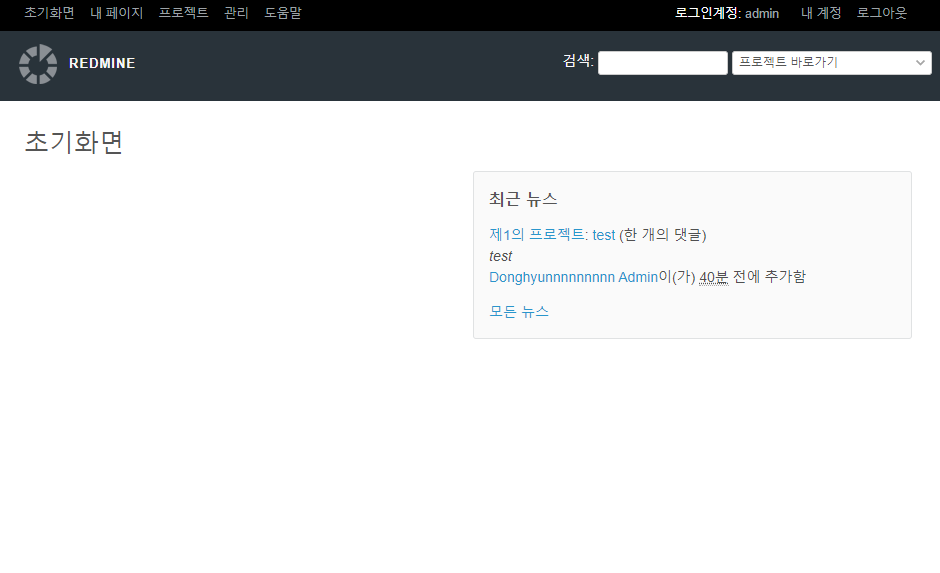Click the 최근 뉴스 heading
This screenshot has width=940, height=573.
point(523,199)
